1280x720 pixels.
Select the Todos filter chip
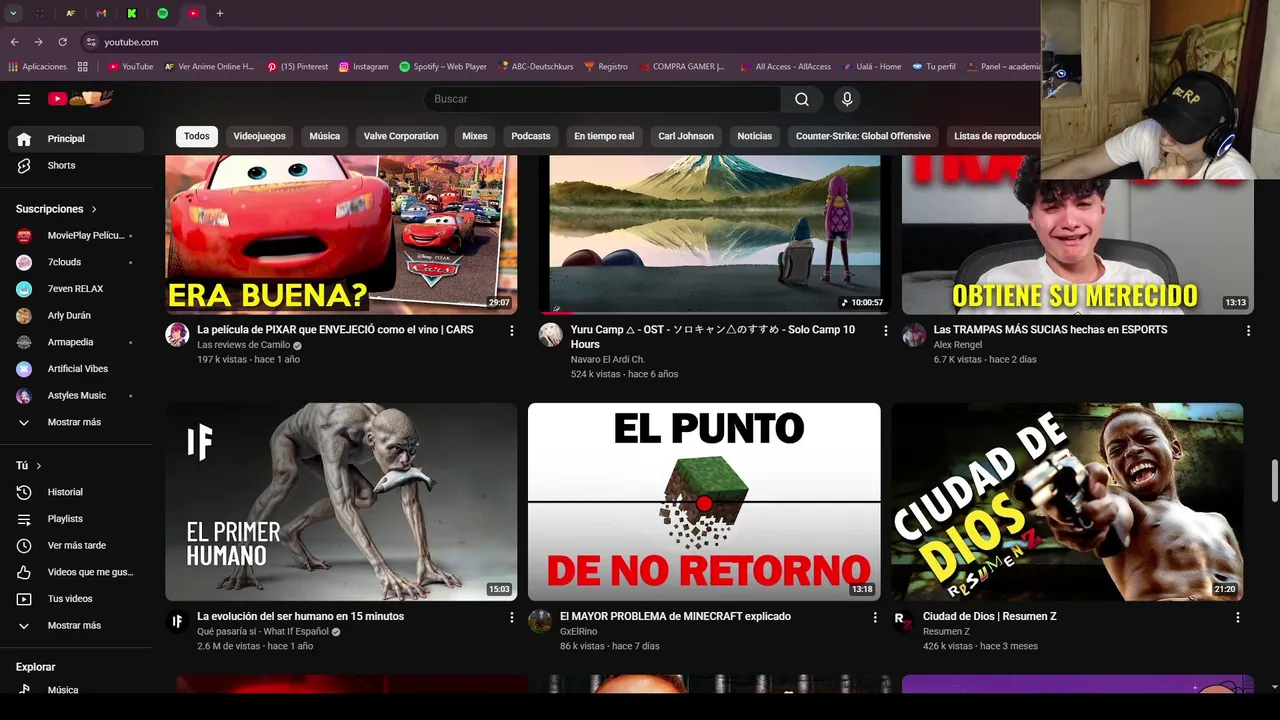(x=197, y=136)
